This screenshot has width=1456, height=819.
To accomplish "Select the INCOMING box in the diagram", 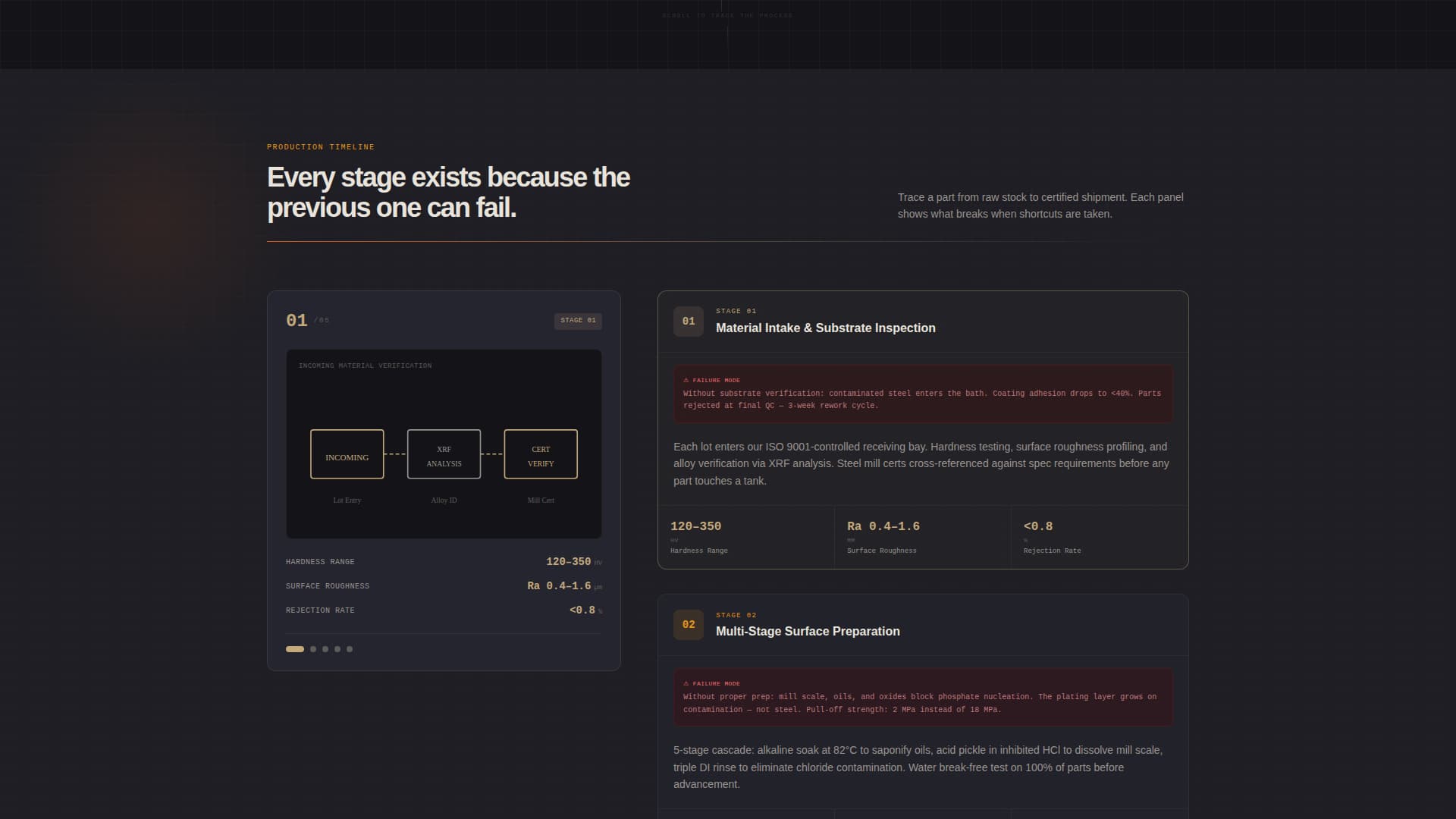I will click(x=347, y=454).
